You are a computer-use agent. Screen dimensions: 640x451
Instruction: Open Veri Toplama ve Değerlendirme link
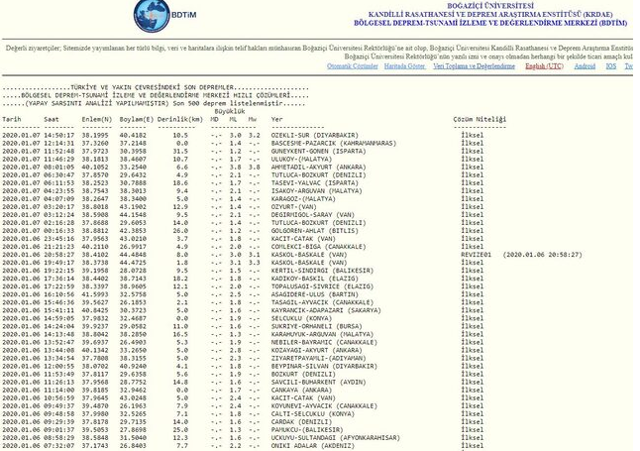point(474,65)
